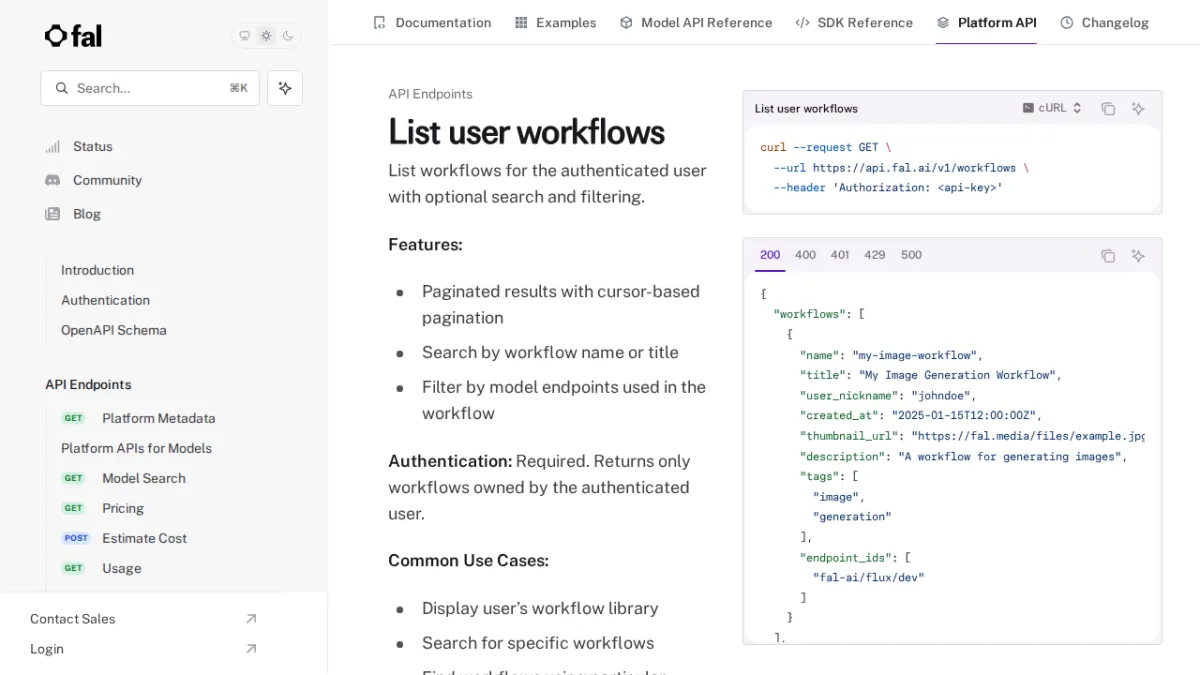This screenshot has width=1200, height=675.
Task: Open the OpenAPI Schema page
Action: tap(114, 330)
